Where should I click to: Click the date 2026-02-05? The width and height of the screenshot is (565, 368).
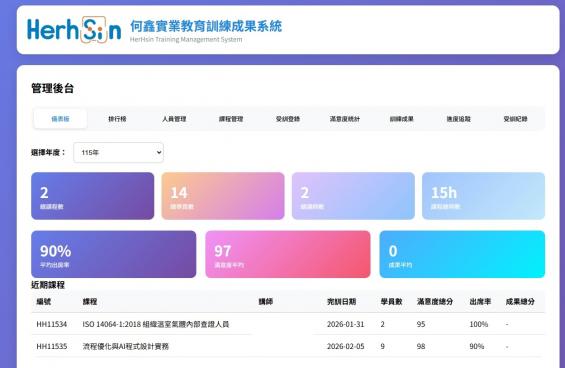(346, 346)
